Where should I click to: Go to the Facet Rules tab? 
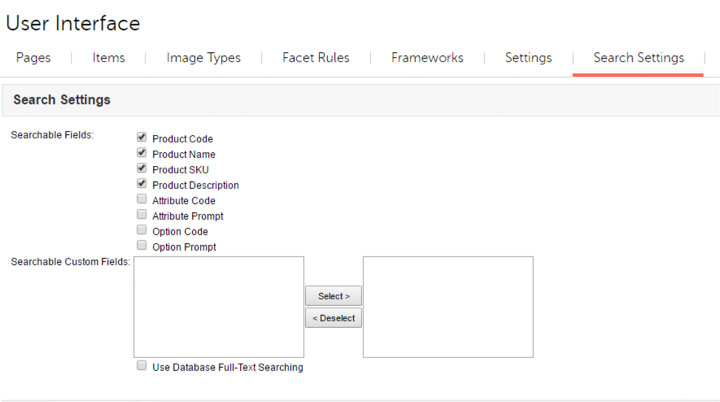pos(316,57)
